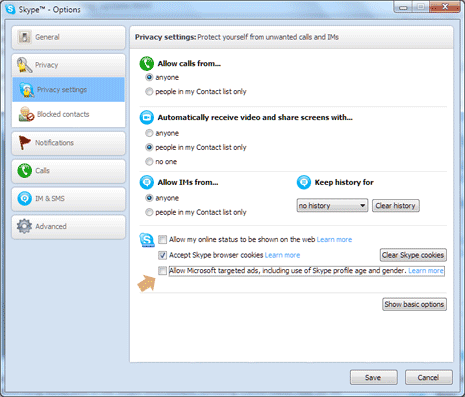The height and width of the screenshot is (397, 465).
Task: Click the General section icon
Action: click(24, 37)
